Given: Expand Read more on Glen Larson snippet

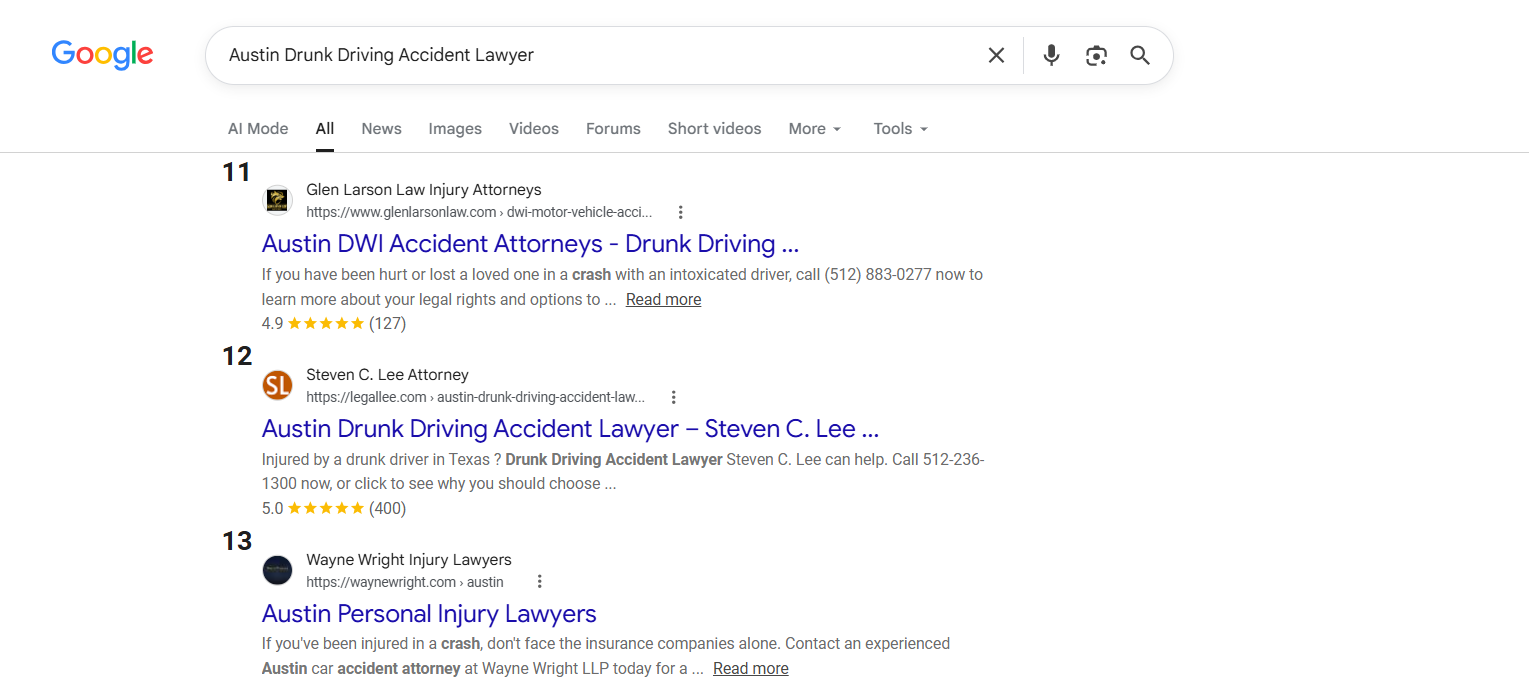Looking at the screenshot, I should (x=663, y=299).
